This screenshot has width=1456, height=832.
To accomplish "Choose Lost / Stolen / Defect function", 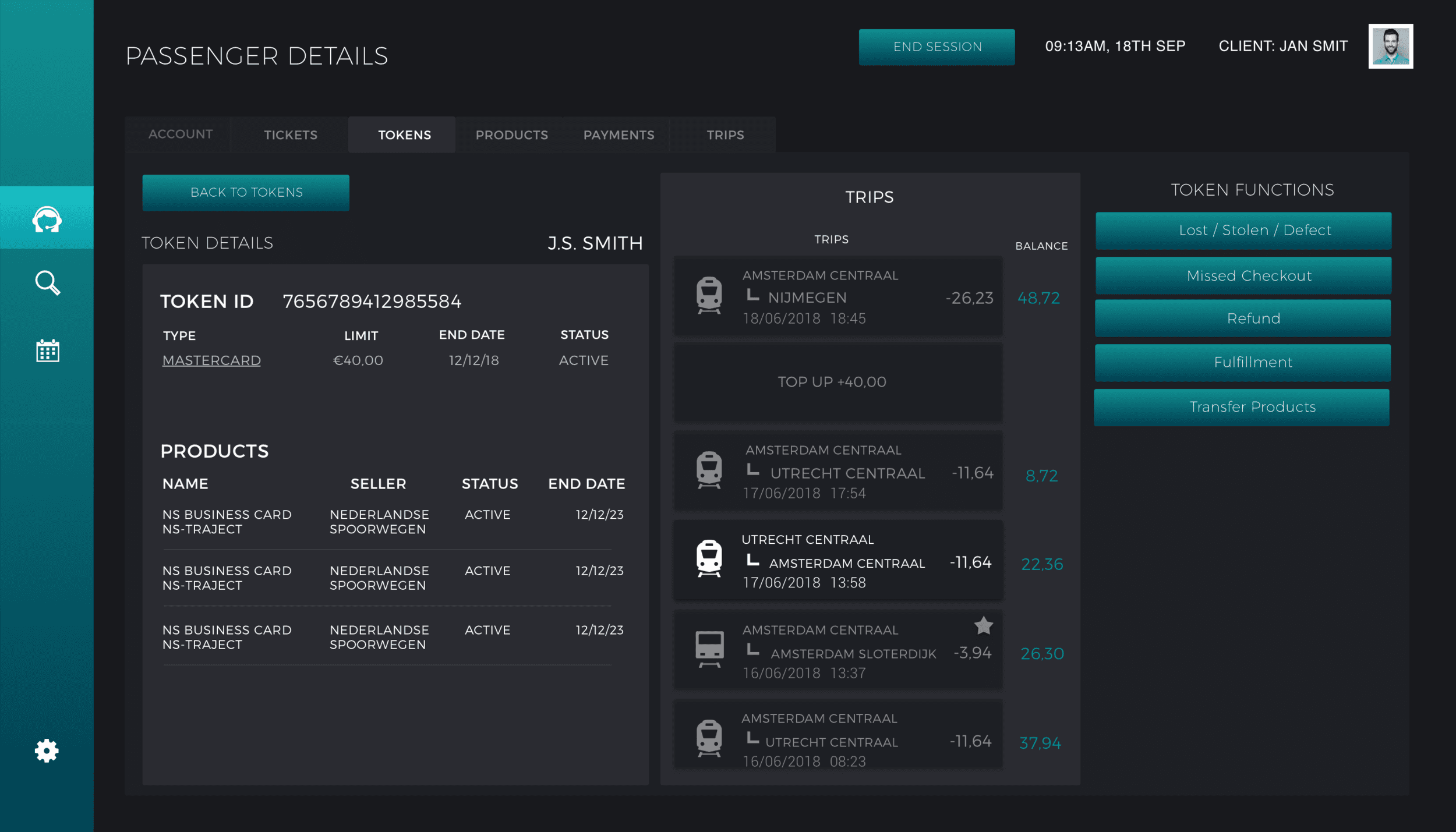I will pyautogui.click(x=1243, y=231).
